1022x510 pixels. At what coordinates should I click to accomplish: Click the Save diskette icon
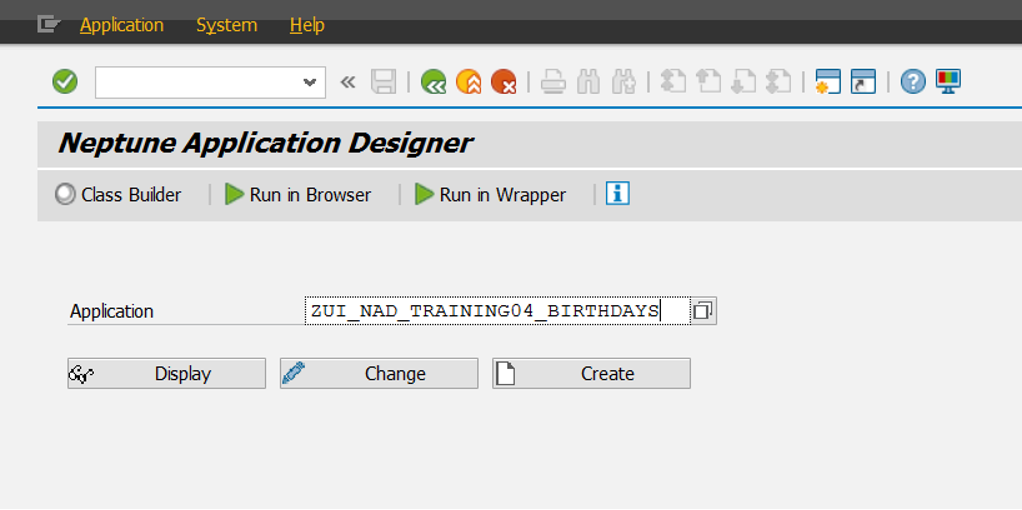pyautogui.click(x=383, y=82)
